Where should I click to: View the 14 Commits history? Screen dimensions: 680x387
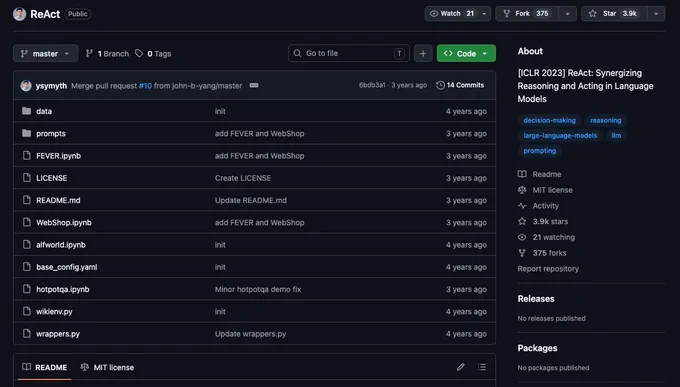pos(460,85)
